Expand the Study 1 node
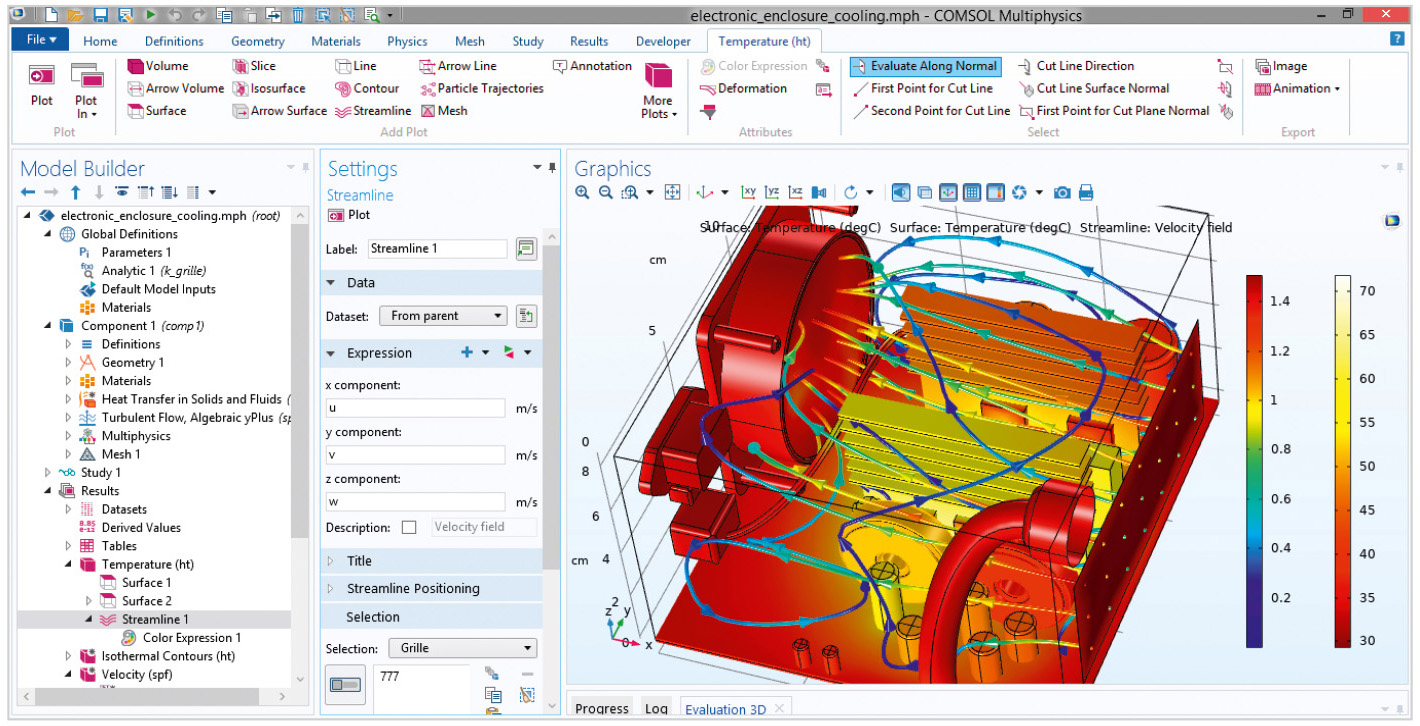Viewport: 1420px width, 726px height. point(49,473)
